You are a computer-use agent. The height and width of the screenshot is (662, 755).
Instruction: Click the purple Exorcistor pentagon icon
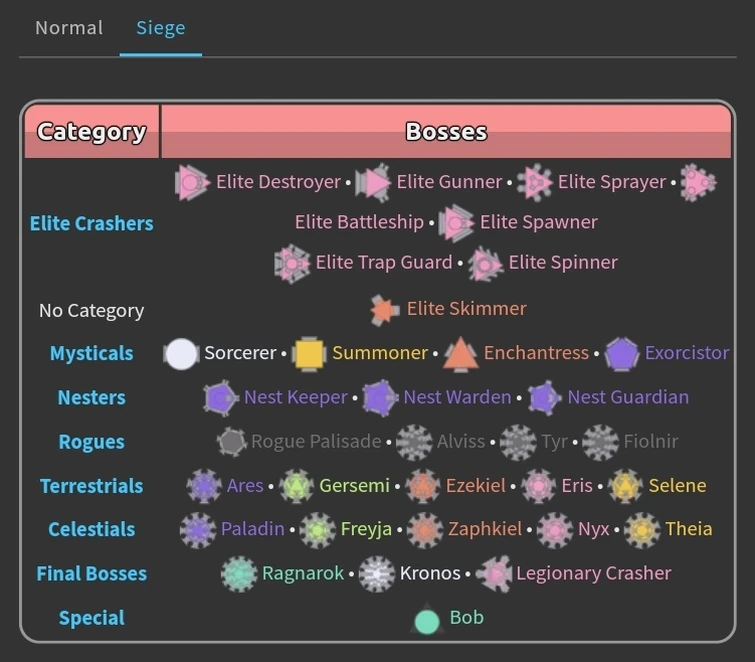[x=622, y=354]
